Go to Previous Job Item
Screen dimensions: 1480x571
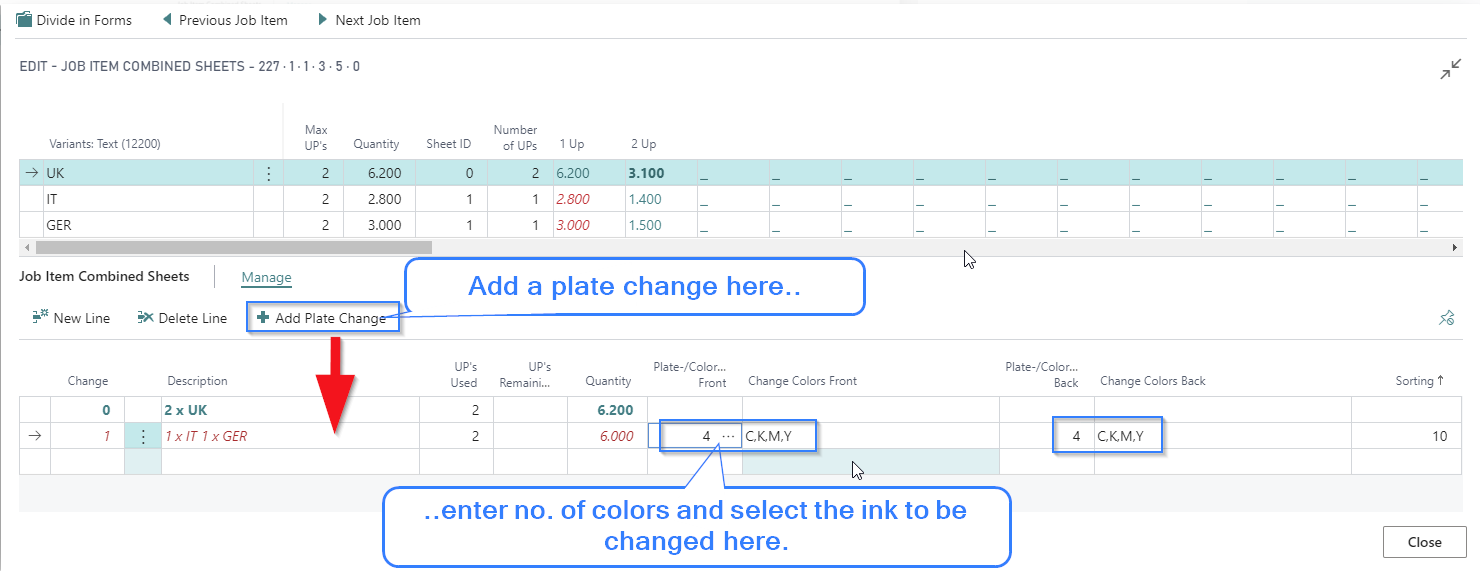click(x=225, y=20)
